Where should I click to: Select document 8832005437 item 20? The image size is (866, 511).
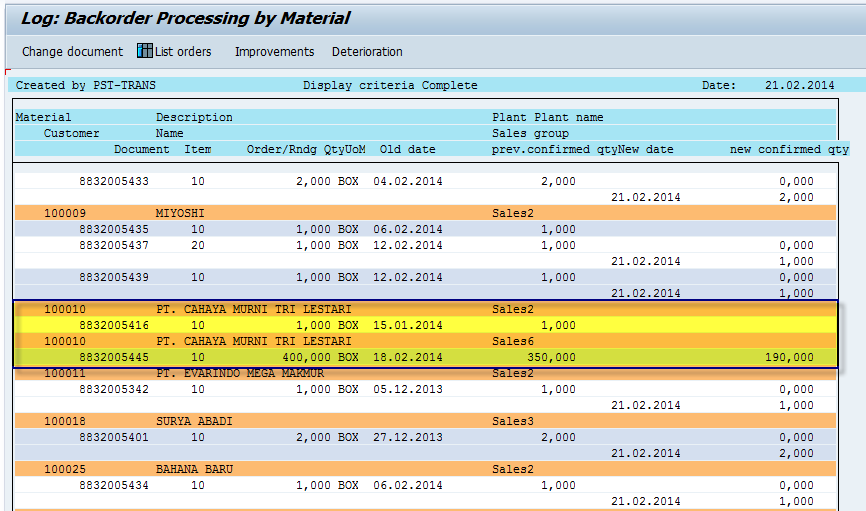pos(114,245)
